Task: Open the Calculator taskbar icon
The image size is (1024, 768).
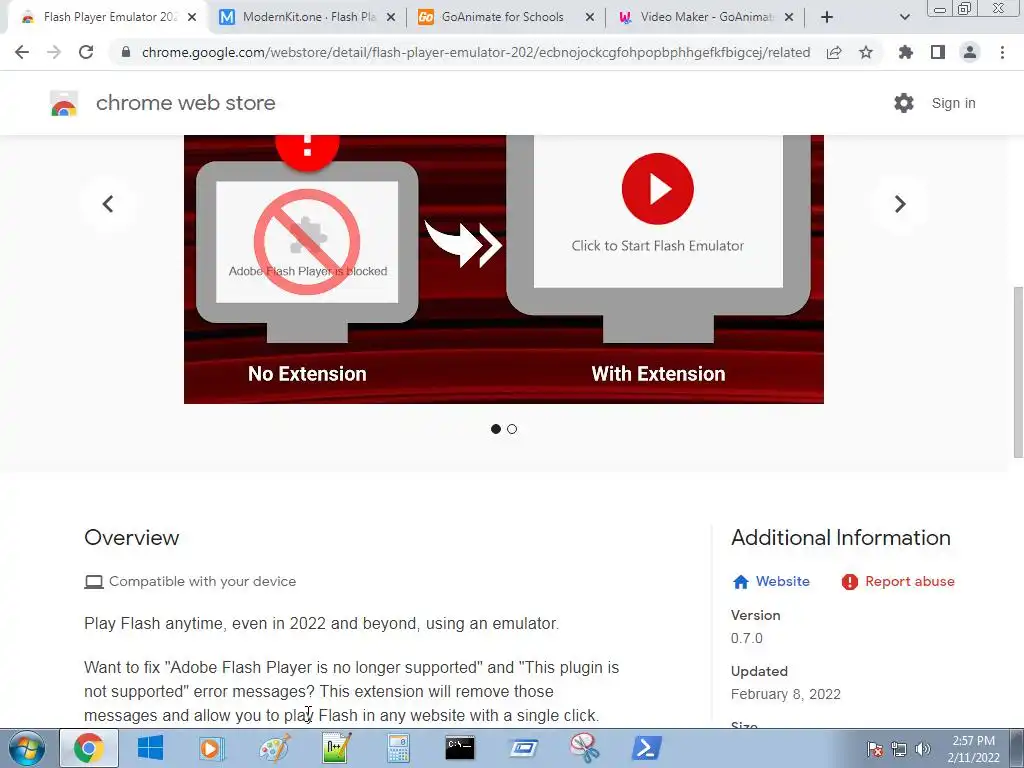Action: [x=398, y=748]
